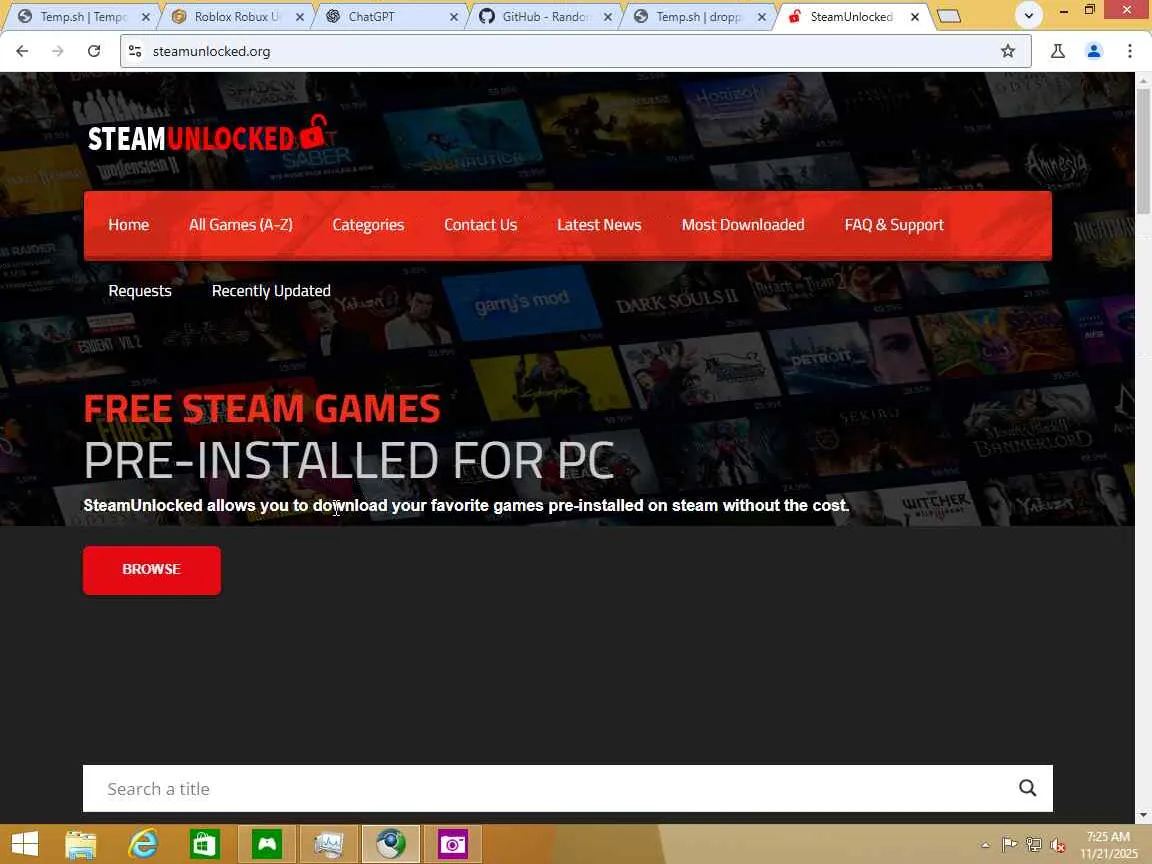Screen dimensions: 1152x864
Task: Expand the tab search dropdown
Action: point(1028,15)
